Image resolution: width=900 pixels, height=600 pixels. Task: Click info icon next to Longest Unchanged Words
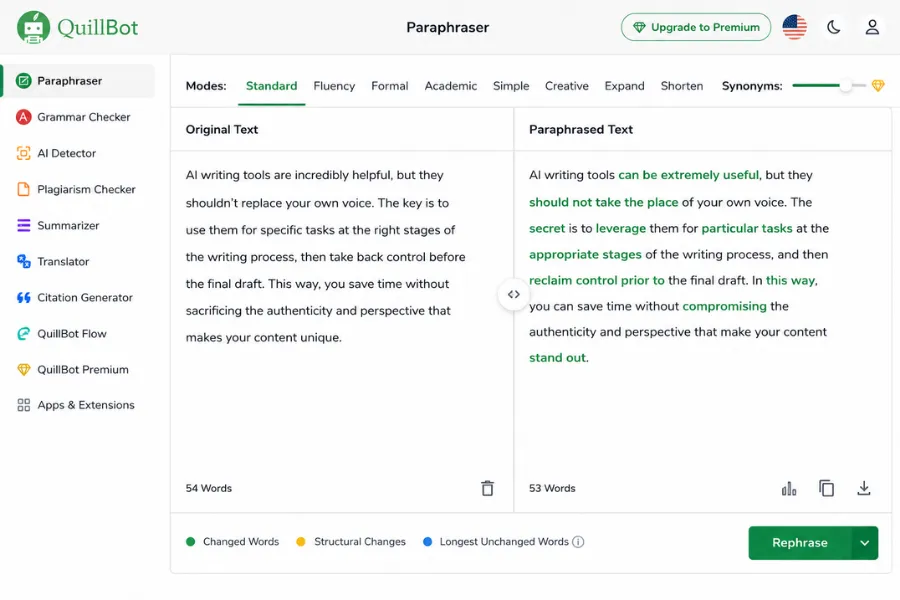[x=578, y=542]
